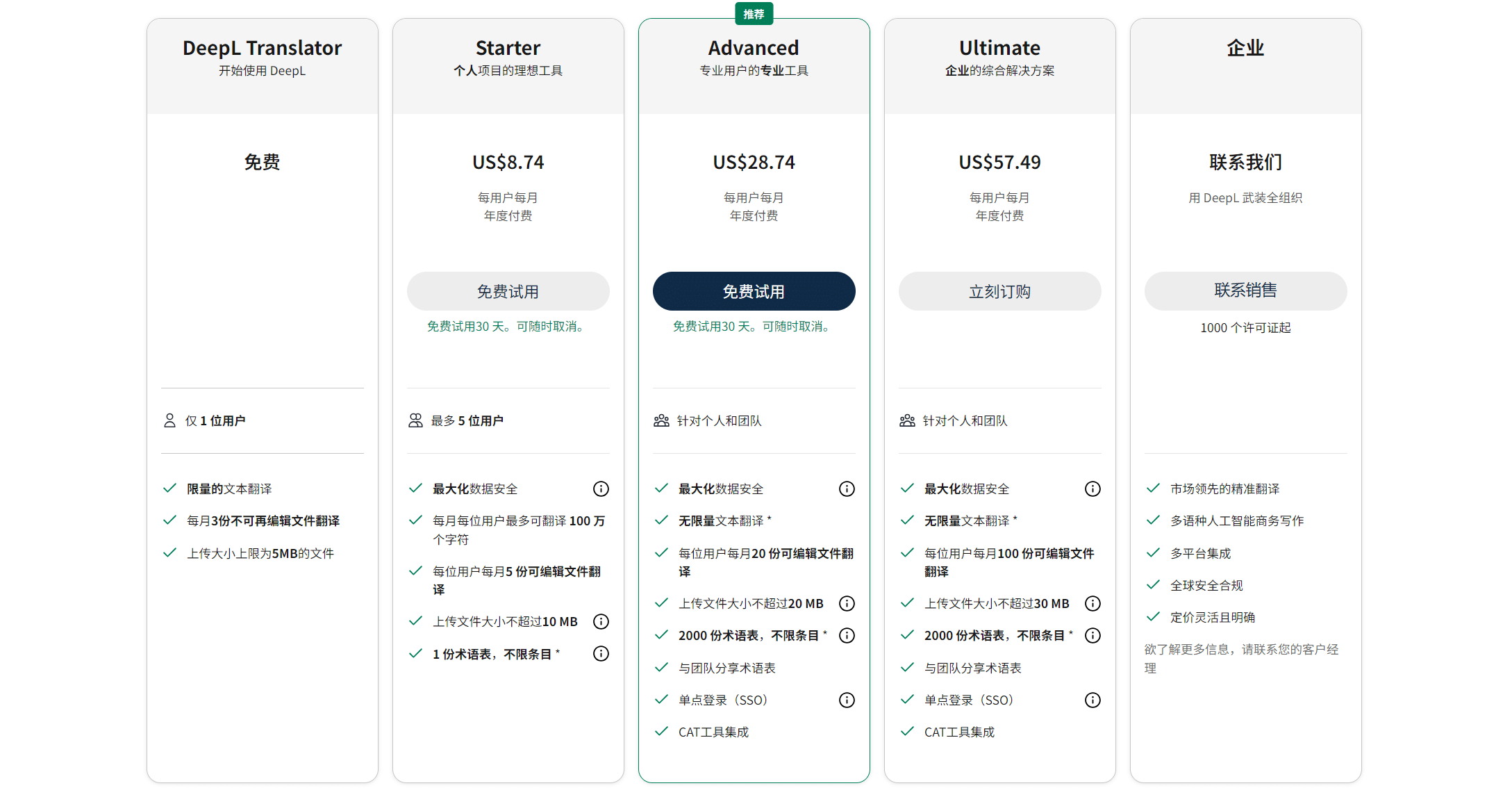Open the info icon beside Starter's 最大化数据安全
Image resolution: width=1512 pixels, height=788 pixels.
601,489
